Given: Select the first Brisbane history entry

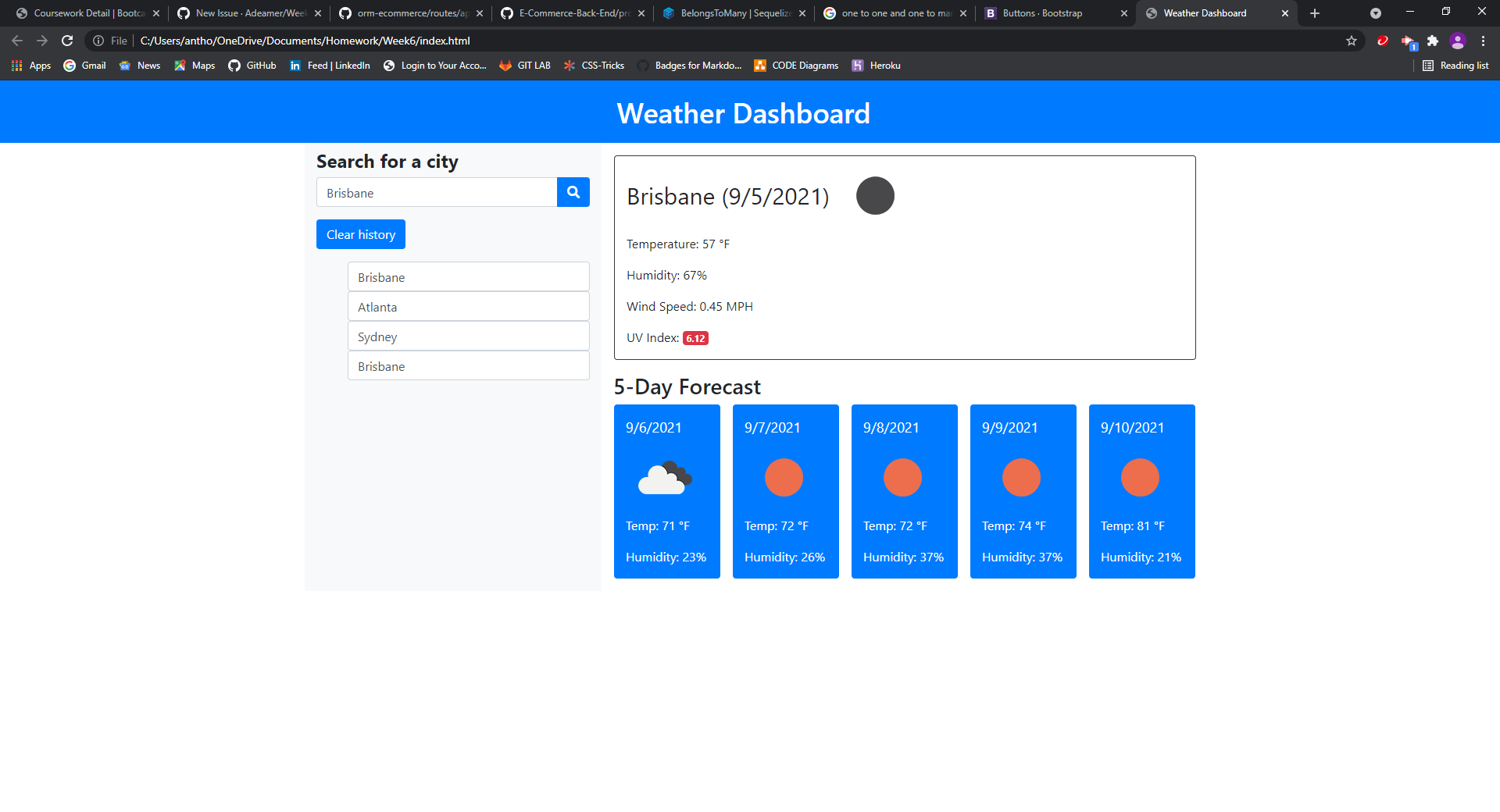Looking at the screenshot, I should pyautogui.click(x=469, y=277).
